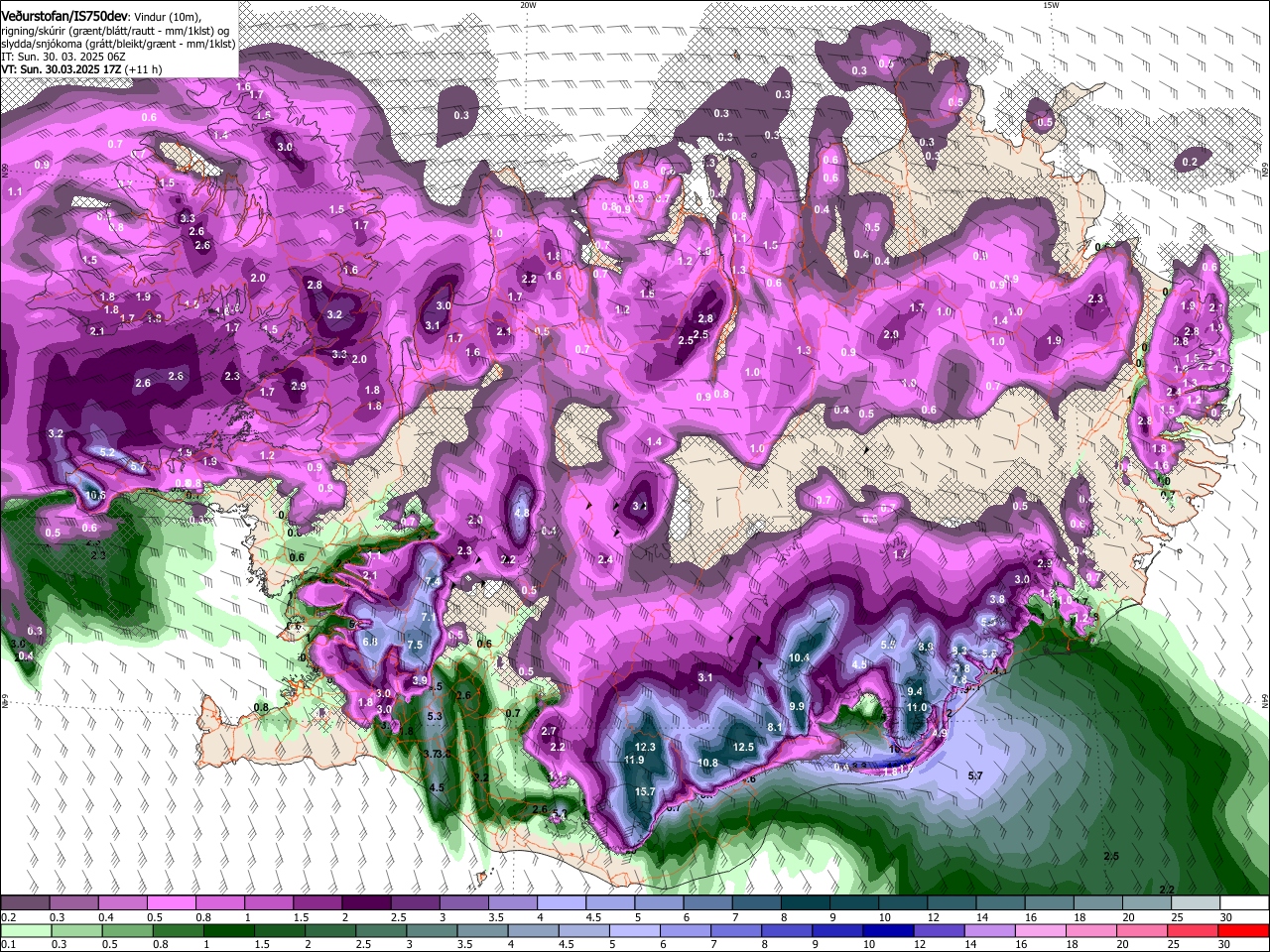Select the VT: Sun. 30.03.2025 17Z line
The image size is (1270, 952).
62,69
